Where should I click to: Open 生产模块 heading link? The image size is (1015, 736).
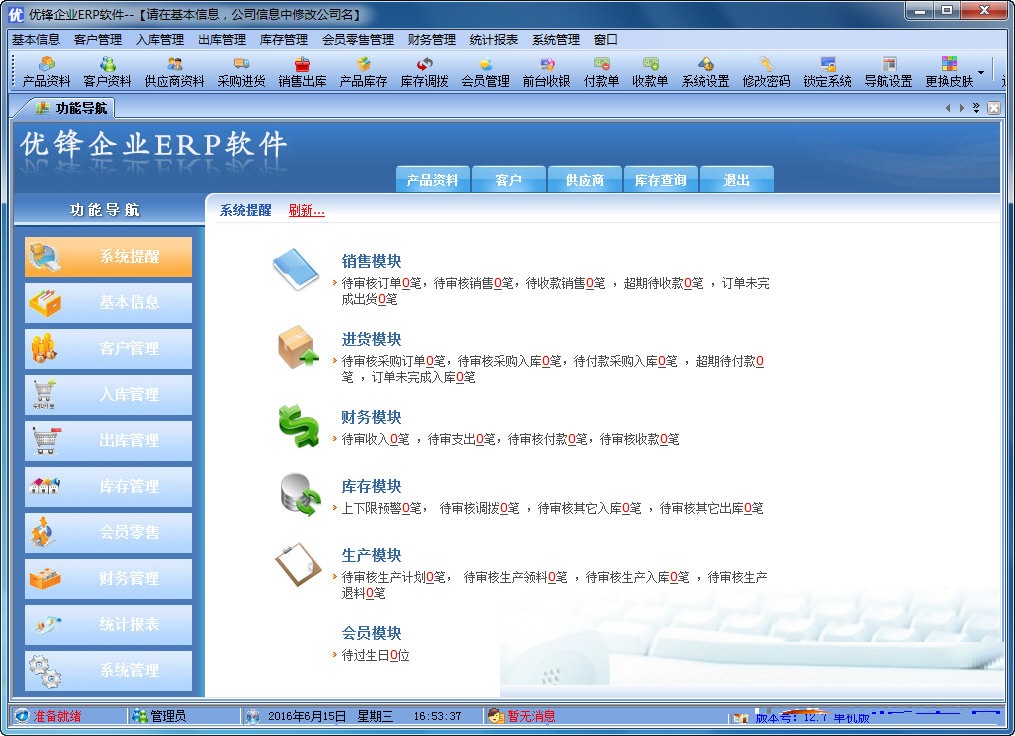372,555
